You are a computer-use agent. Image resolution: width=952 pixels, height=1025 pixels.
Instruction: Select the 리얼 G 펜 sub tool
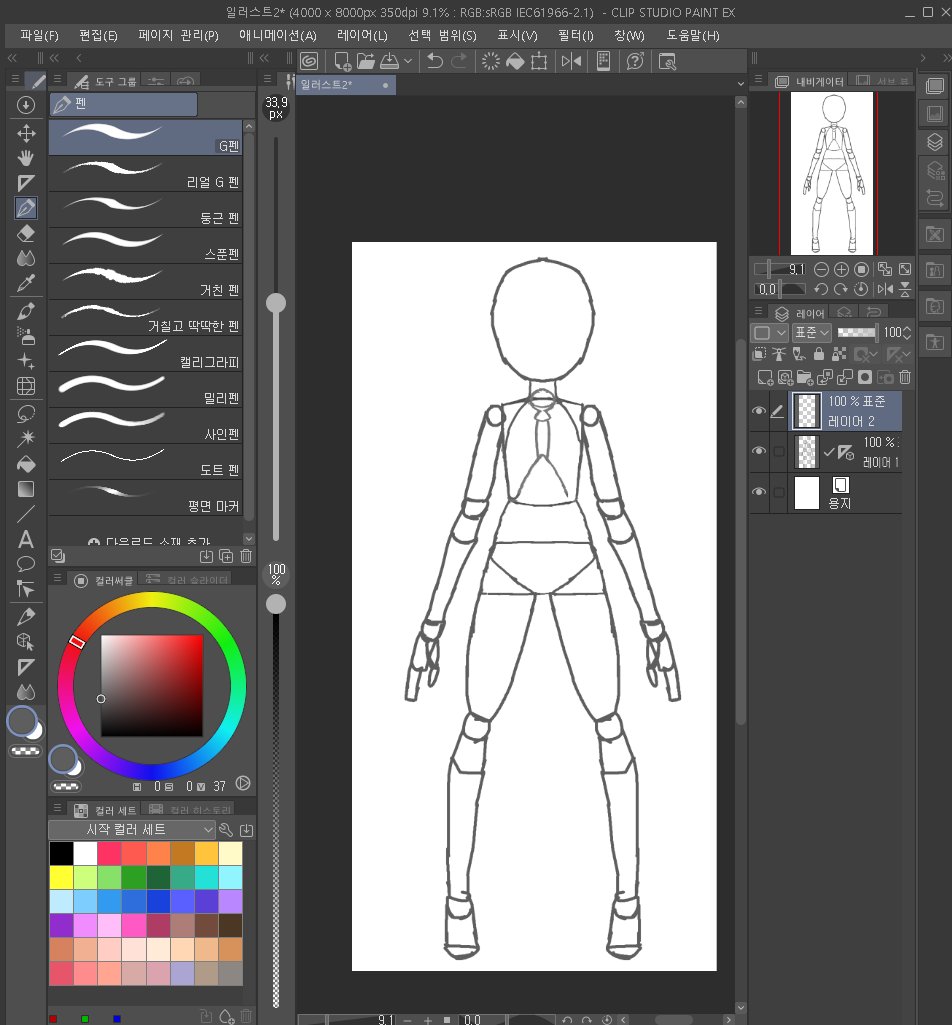tap(146, 174)
